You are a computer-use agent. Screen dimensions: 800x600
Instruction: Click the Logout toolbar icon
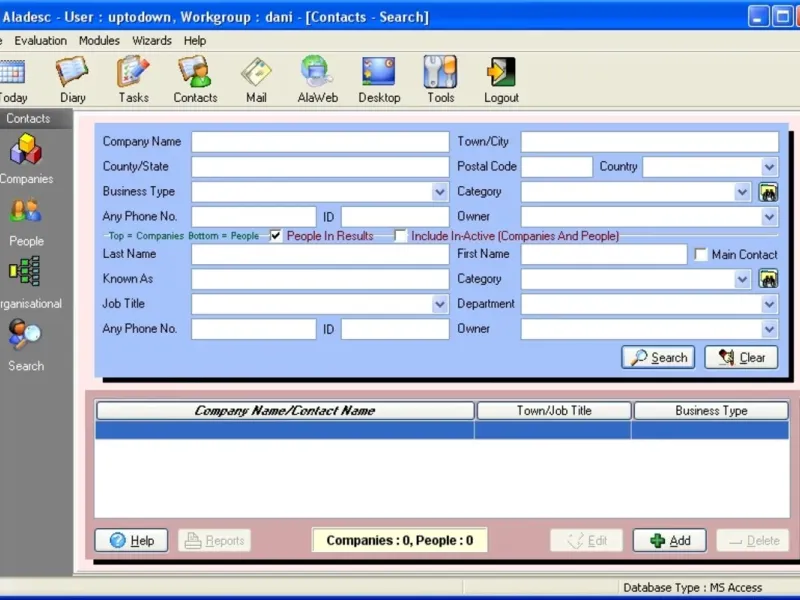click(x=501, y=81)
